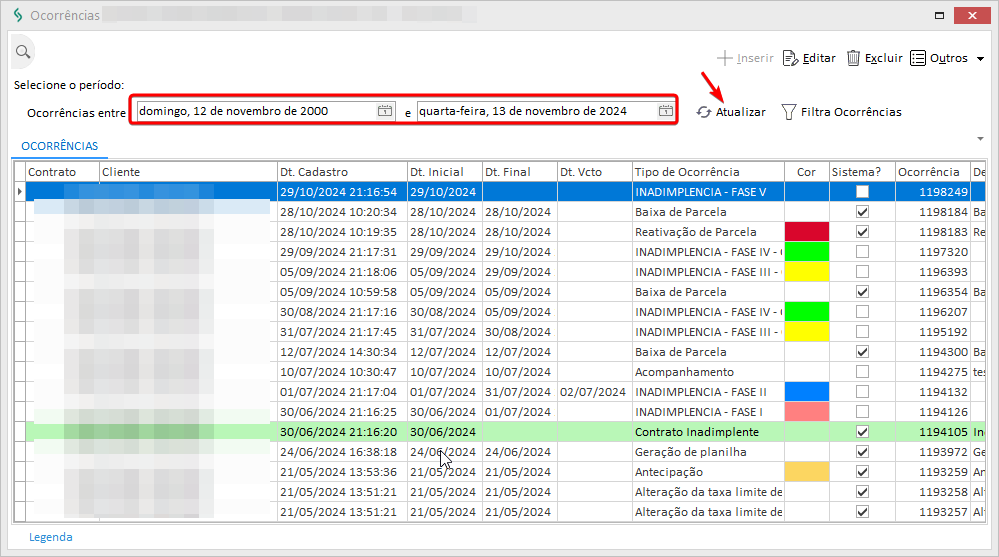Click the Filtra Ocorrências funnel icon
999x557 pixels.
pos(788,112)
